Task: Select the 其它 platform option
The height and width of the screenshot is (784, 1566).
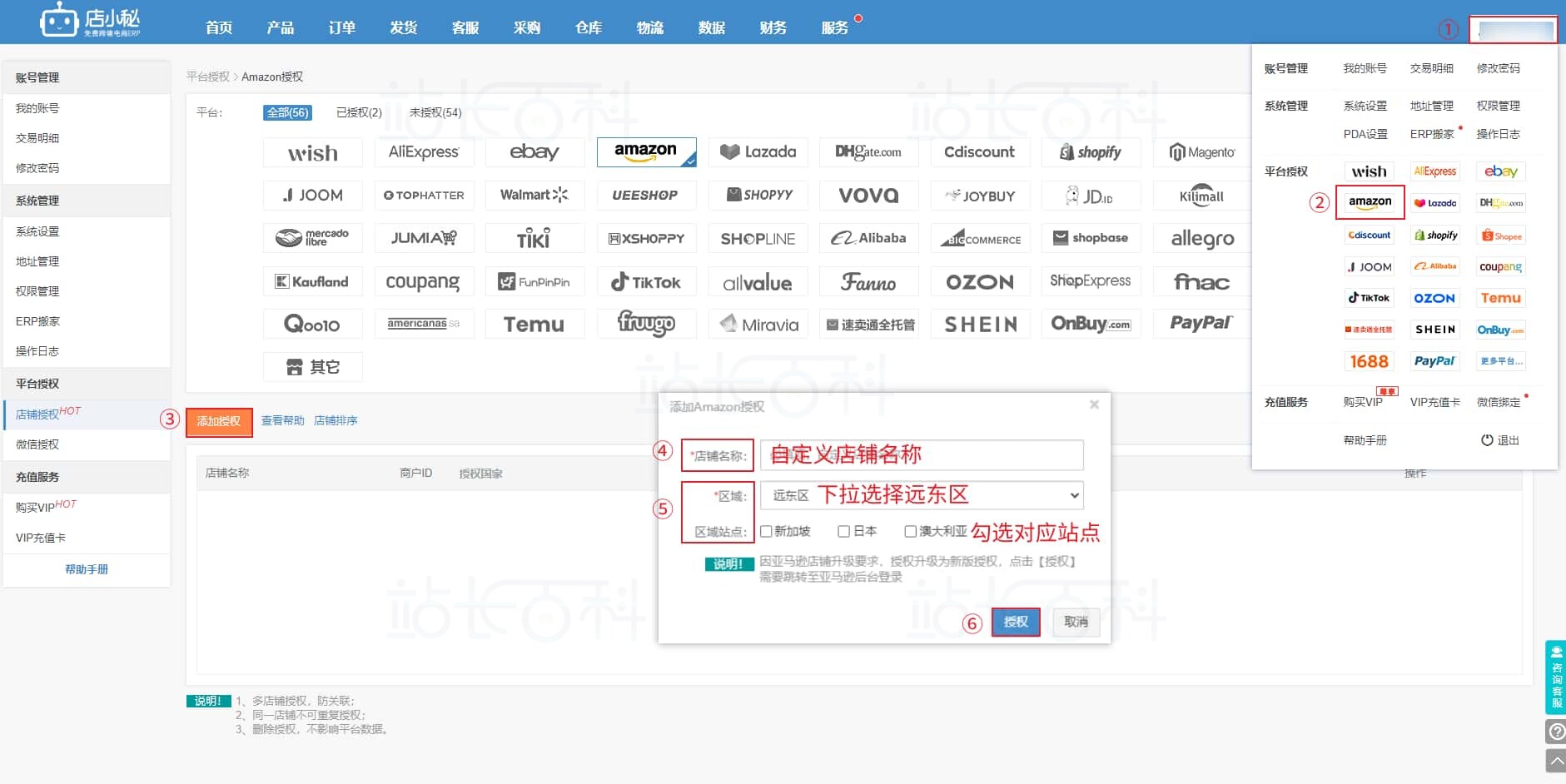Action: point(313,367)
